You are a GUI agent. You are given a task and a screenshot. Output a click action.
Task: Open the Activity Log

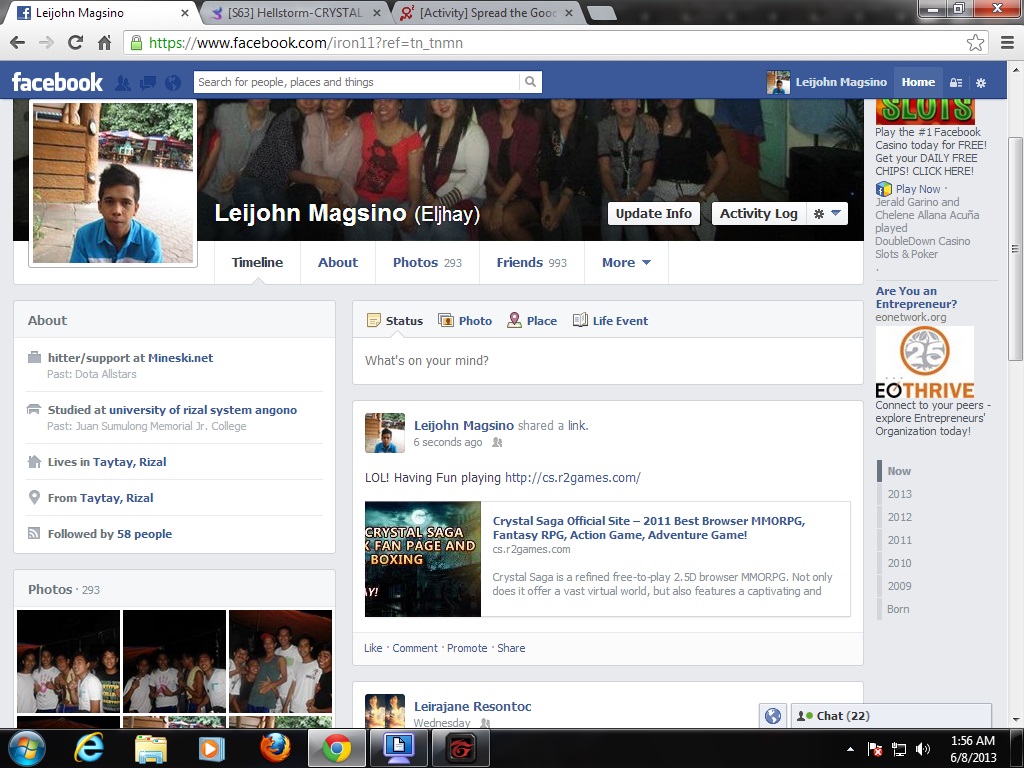pyautogui.click(x=758, y=213)
